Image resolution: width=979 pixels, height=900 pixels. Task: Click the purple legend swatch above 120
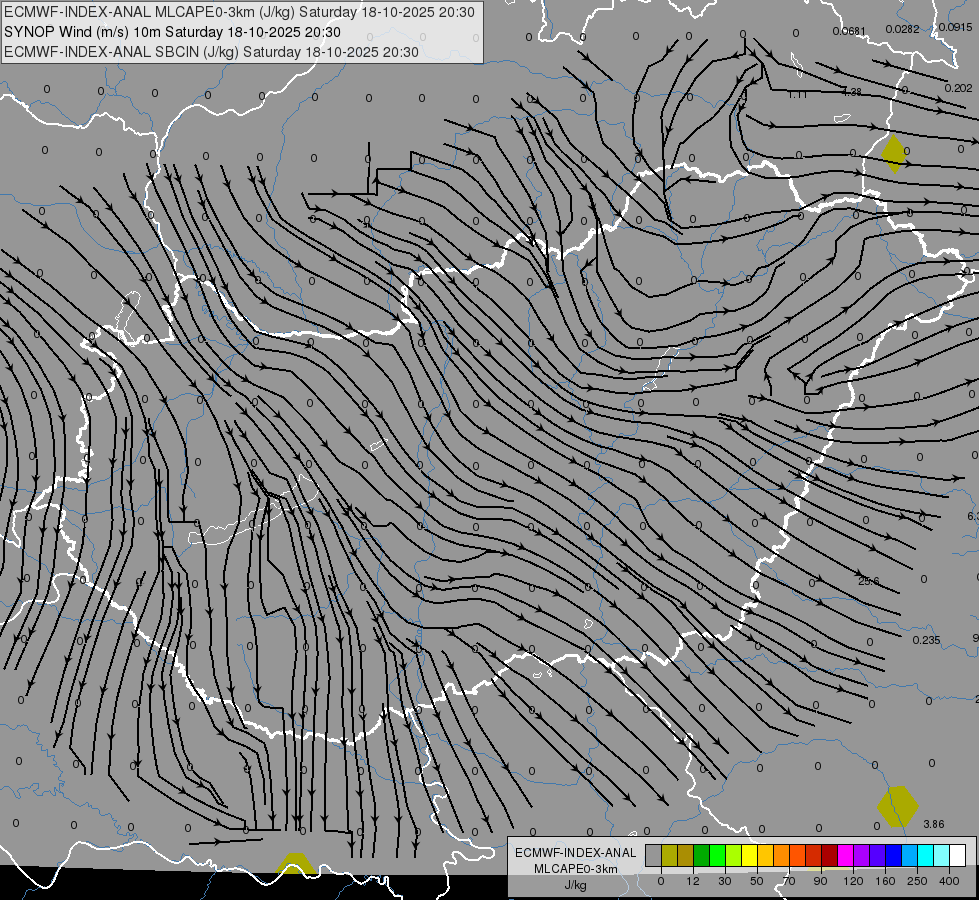pyautogui.click(x=862, y=855)
